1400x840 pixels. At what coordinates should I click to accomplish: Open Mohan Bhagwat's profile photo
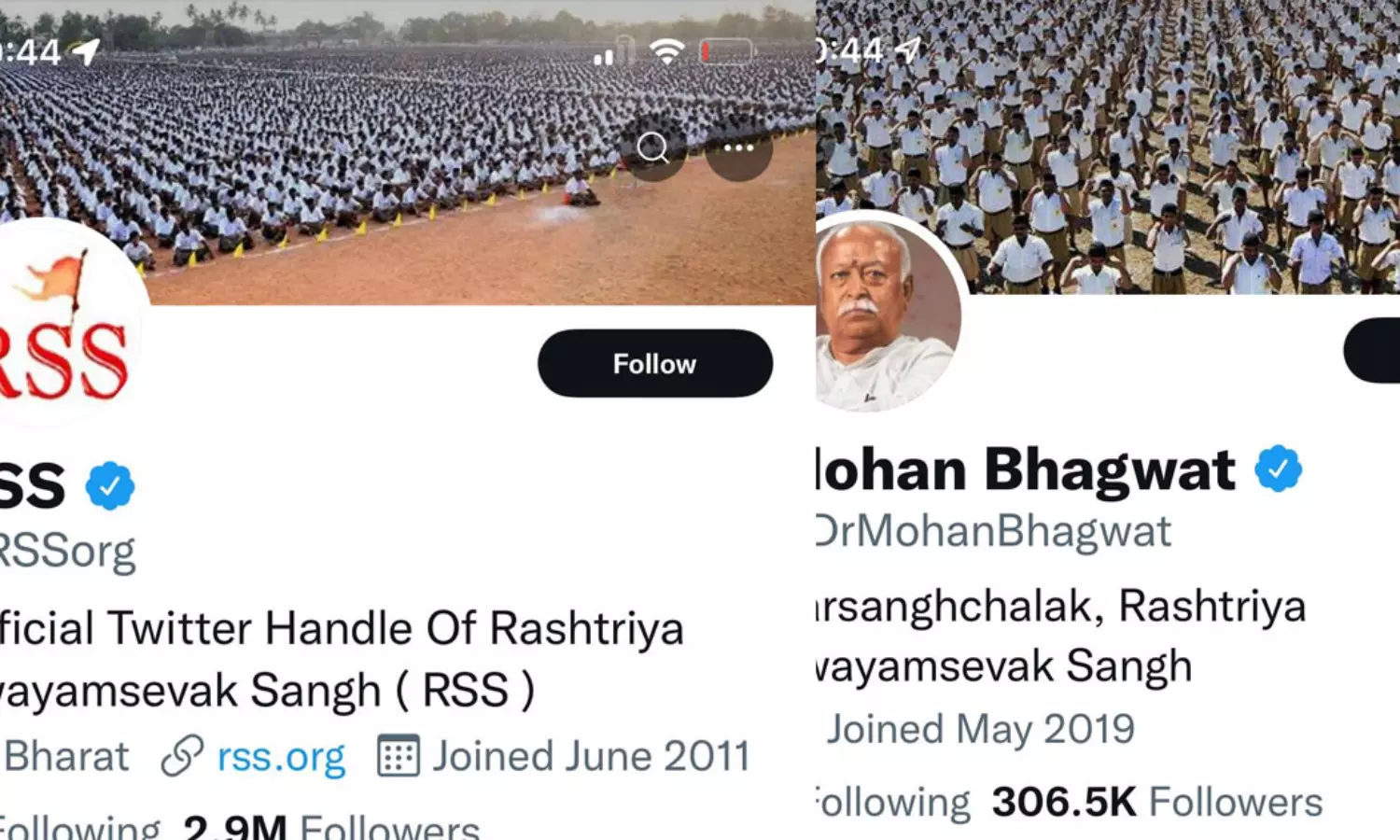click(887, 313)
